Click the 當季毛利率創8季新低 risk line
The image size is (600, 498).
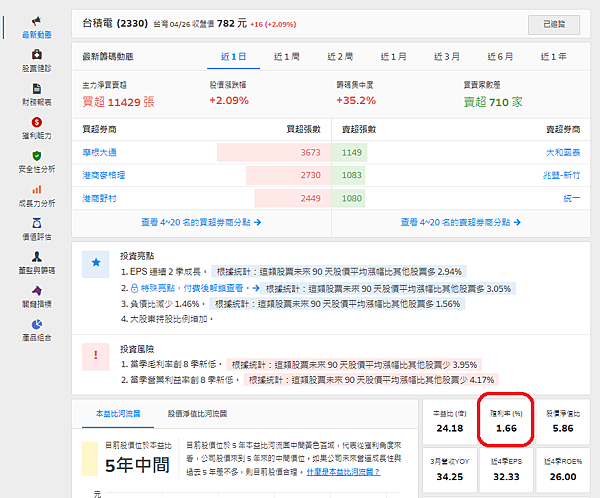point(172,365)
